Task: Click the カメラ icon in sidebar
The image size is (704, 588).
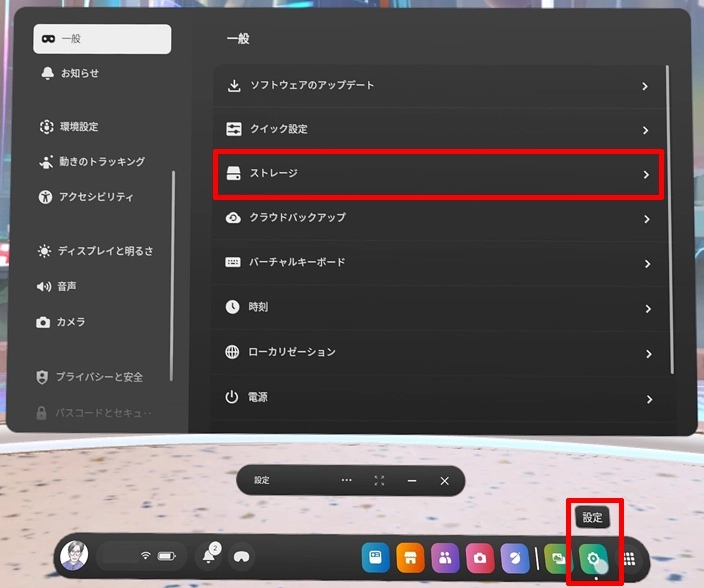Action: (43, 322)
